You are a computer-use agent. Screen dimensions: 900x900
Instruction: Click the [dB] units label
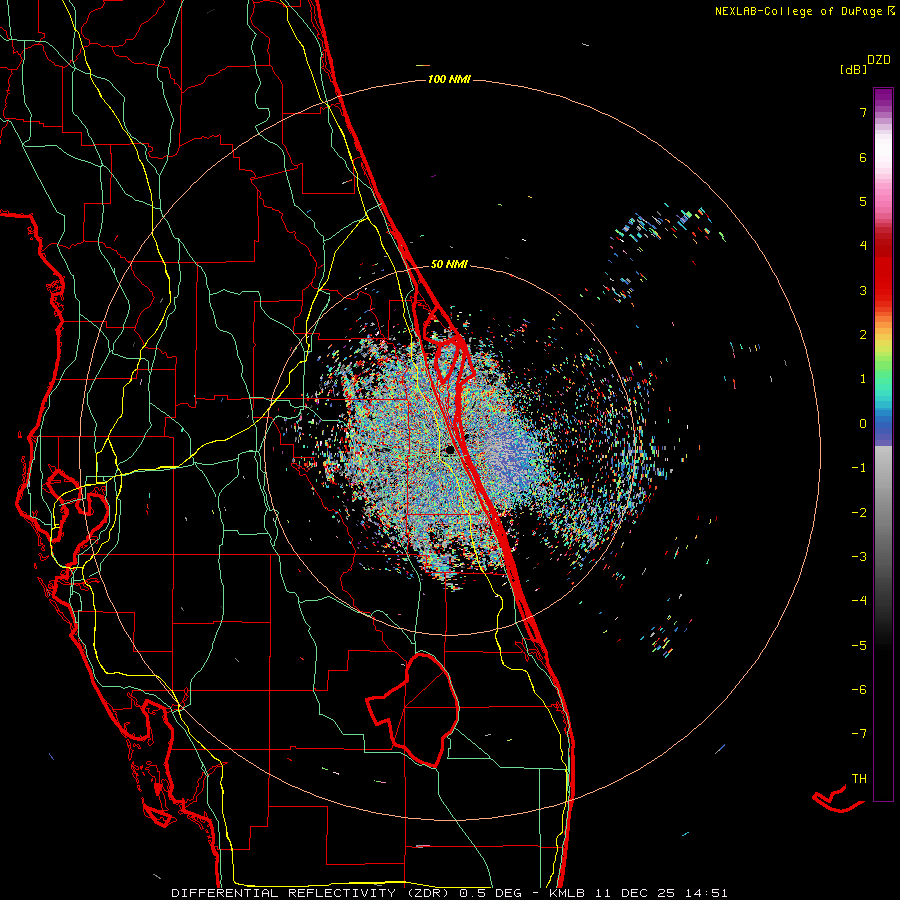click(853, 69)
